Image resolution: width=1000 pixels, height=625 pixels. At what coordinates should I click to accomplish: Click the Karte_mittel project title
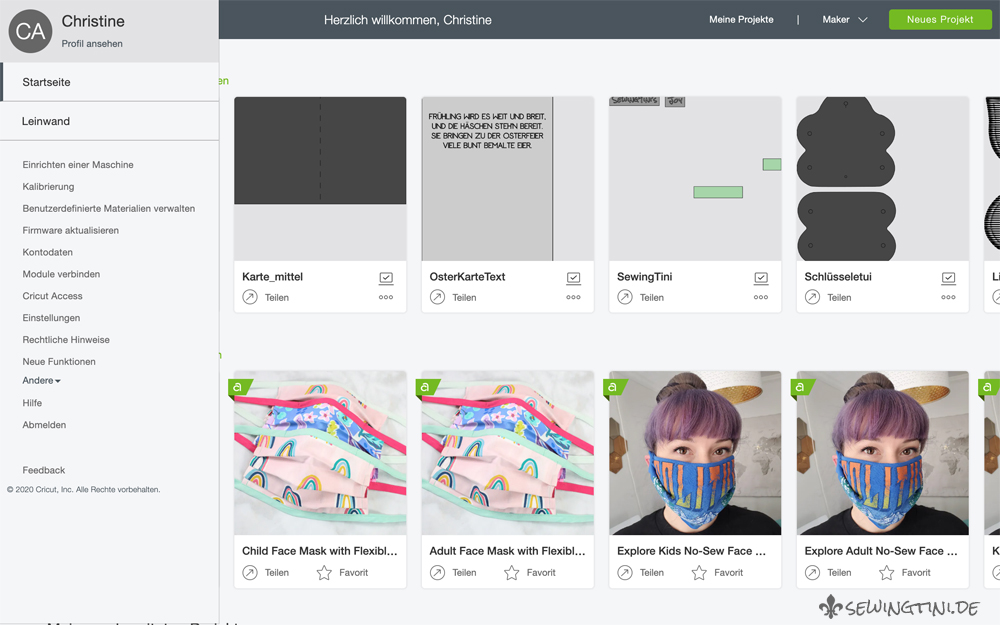point(272,277)
